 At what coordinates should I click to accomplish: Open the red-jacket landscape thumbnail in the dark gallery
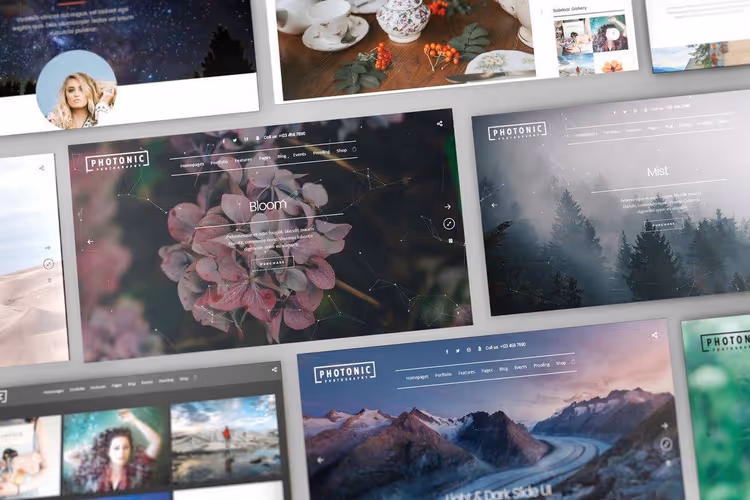click(226, 438)
